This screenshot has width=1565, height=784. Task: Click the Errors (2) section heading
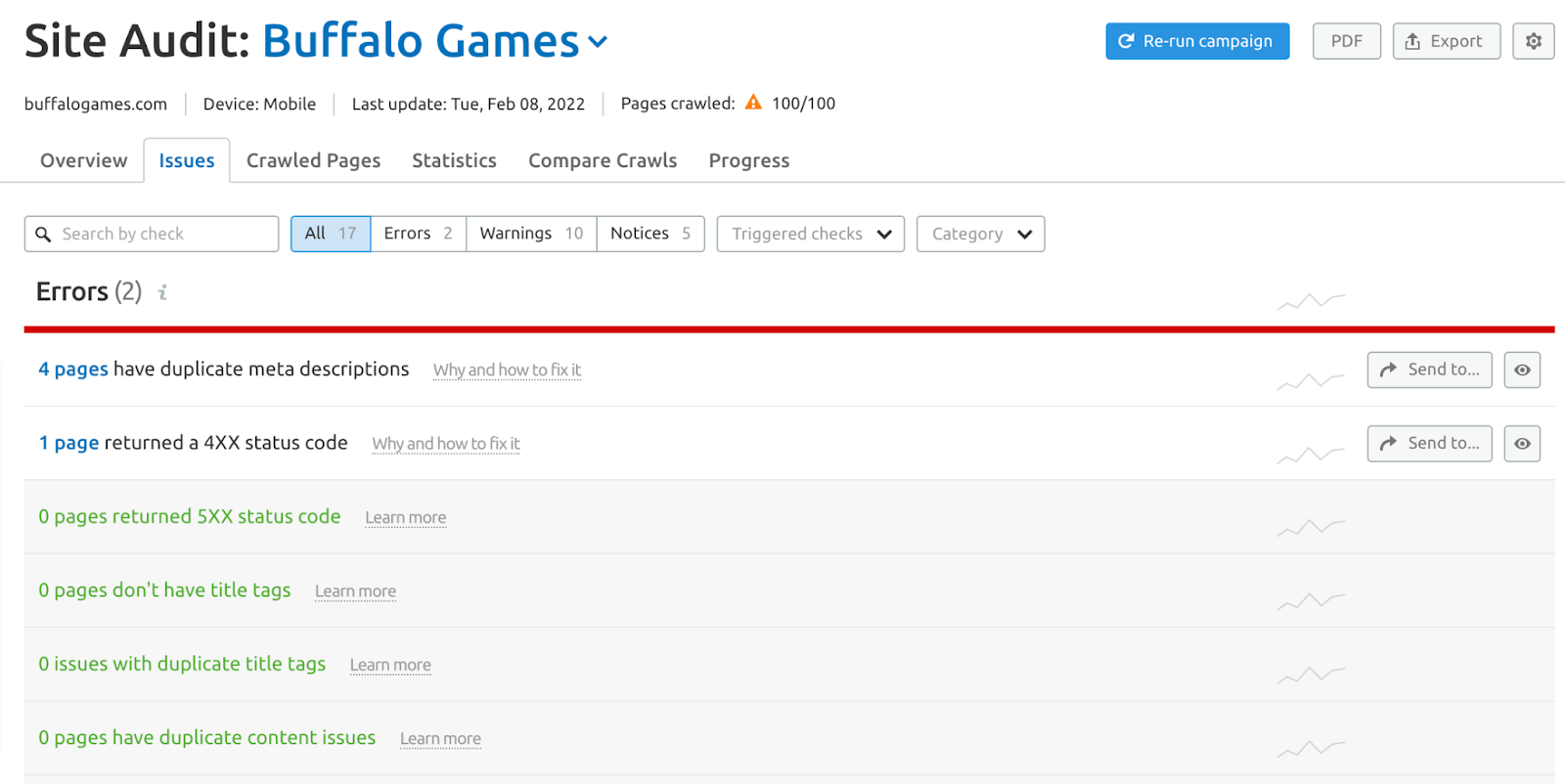tap(89, 291)
